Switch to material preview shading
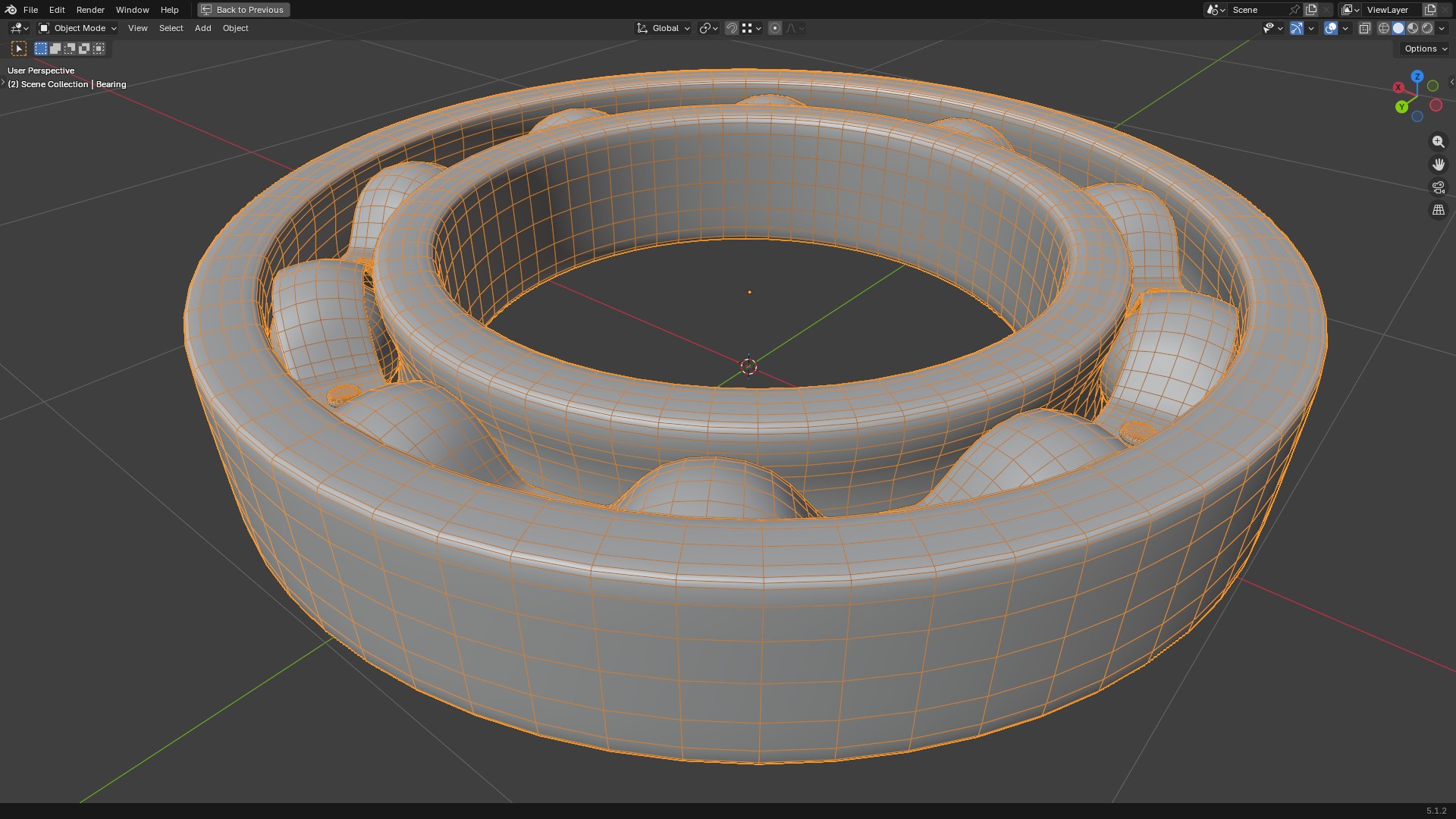This screenshot has width=1456, height=819. 1413,28
